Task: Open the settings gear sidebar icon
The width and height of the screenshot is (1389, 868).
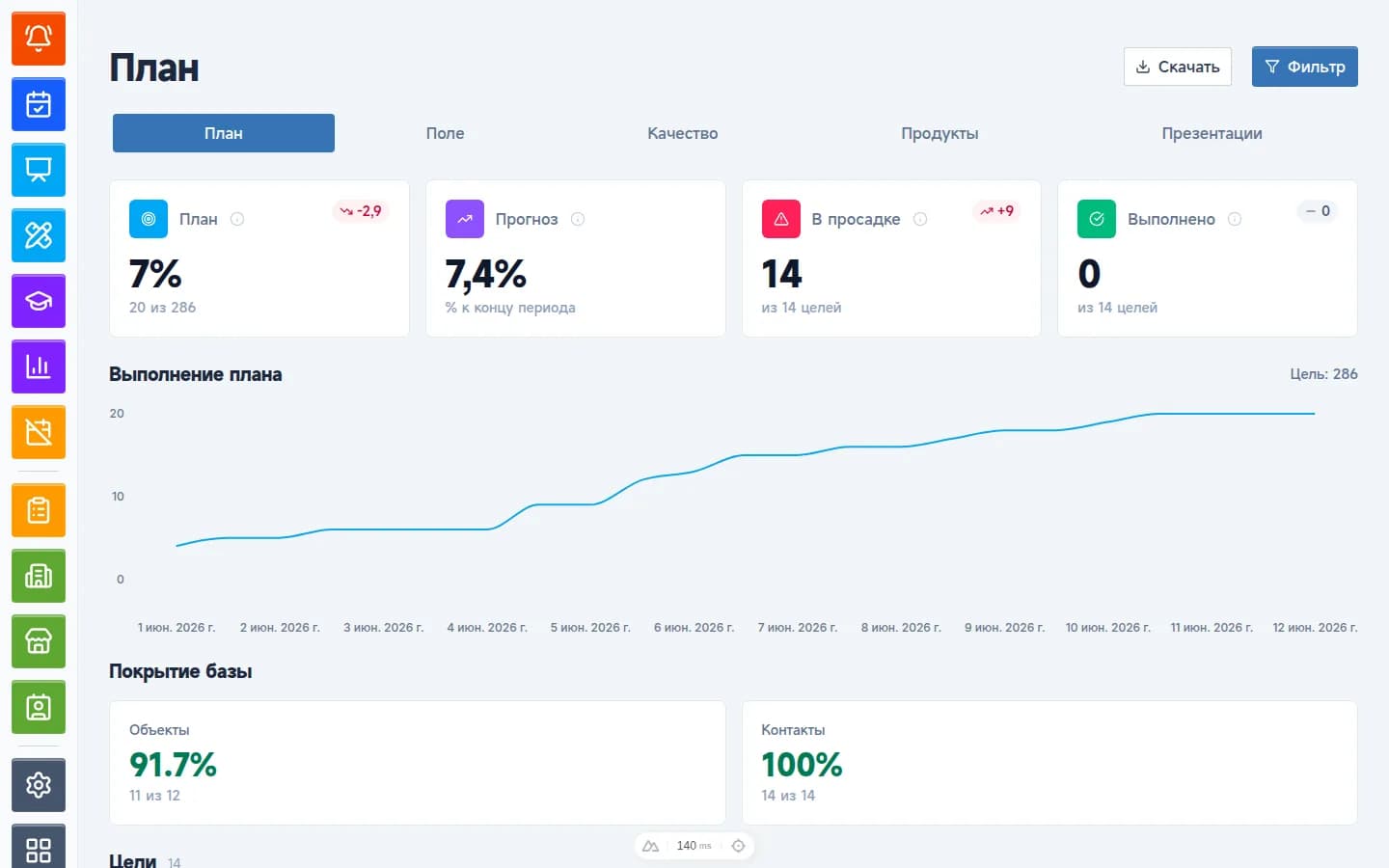Action: pos(39,785)
